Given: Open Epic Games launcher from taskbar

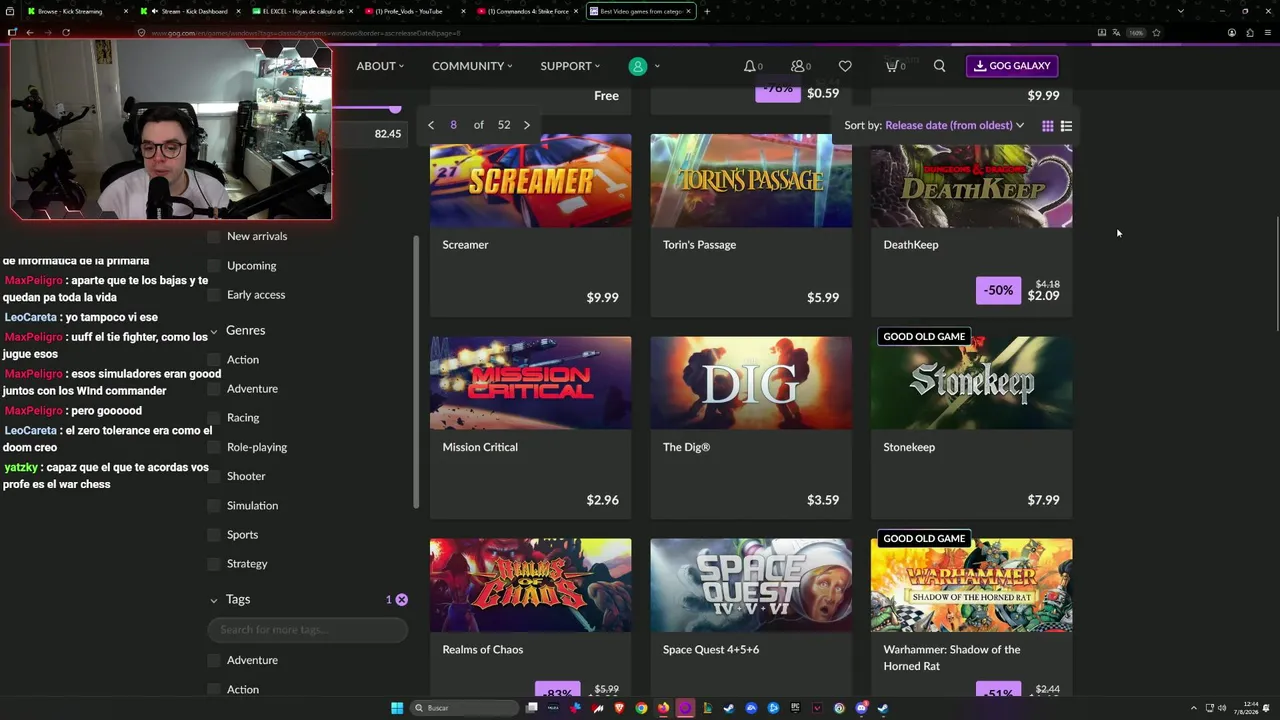Looking at the screenshot, I should [795, 708].
